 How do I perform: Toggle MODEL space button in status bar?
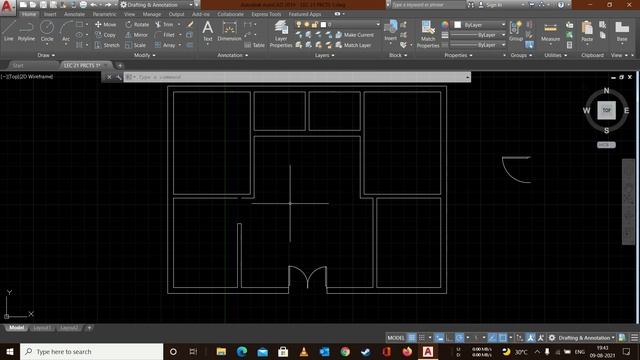point(396,338)
